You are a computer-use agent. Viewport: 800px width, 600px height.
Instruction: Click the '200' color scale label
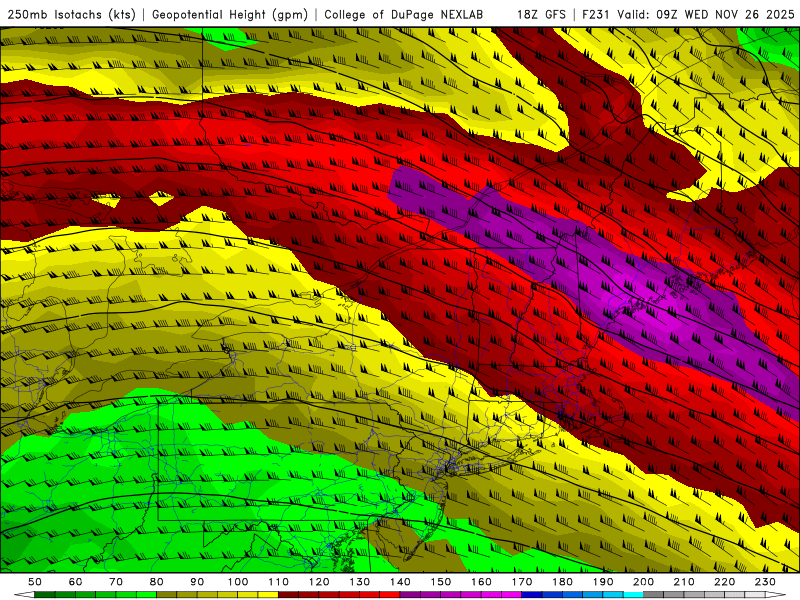(643, 582)
